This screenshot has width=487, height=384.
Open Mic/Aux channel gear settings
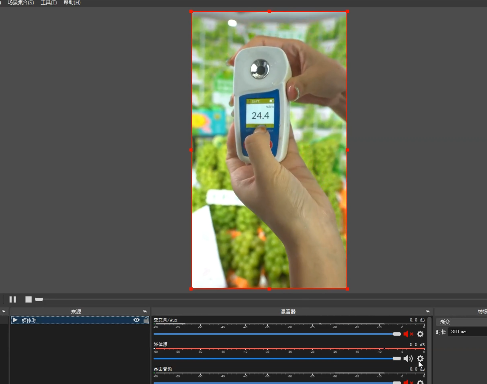click(x=420, y=334)
